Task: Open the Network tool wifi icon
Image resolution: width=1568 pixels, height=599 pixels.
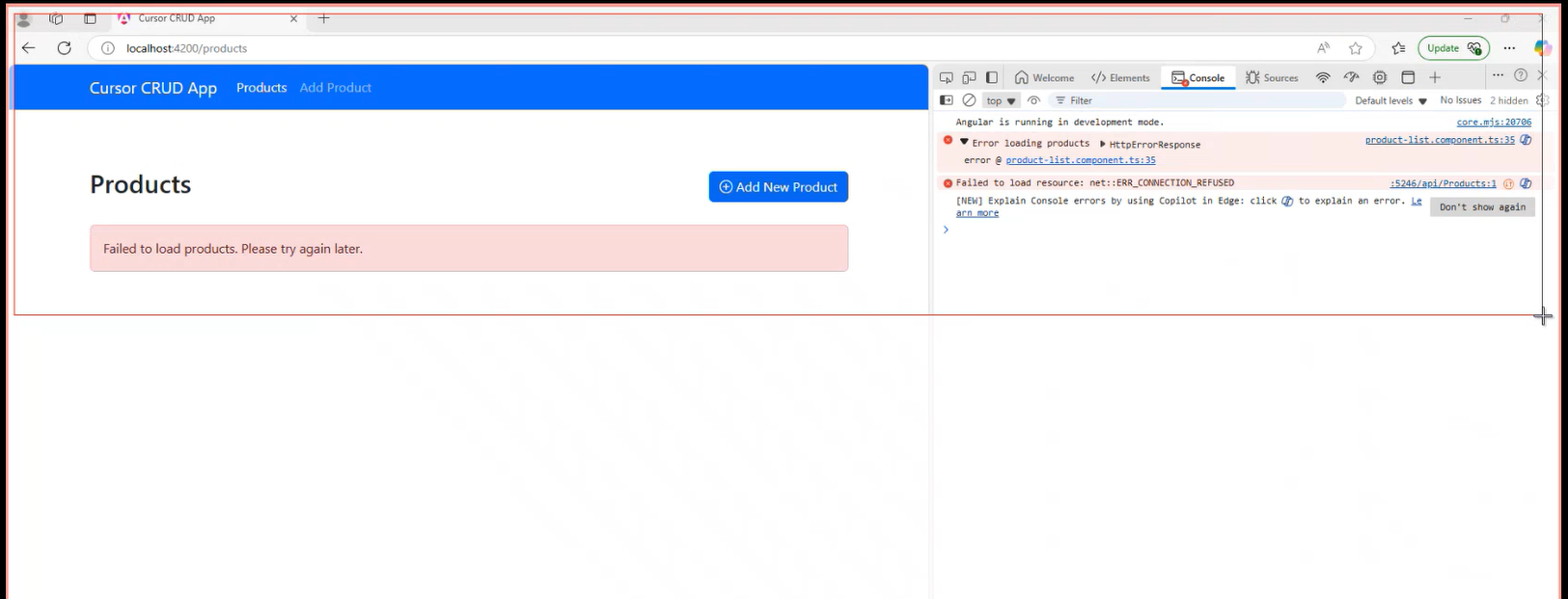Action: click(x=1323, y=77)
